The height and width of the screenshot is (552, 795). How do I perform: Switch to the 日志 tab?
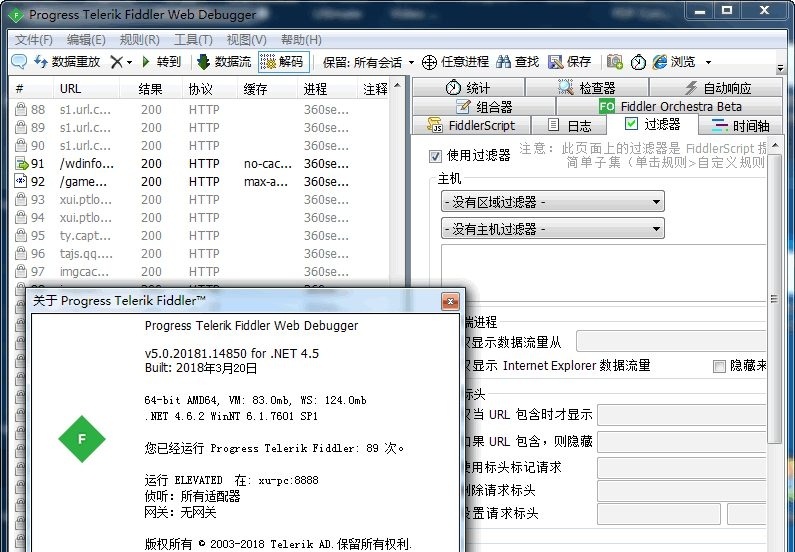pos(569,125)
